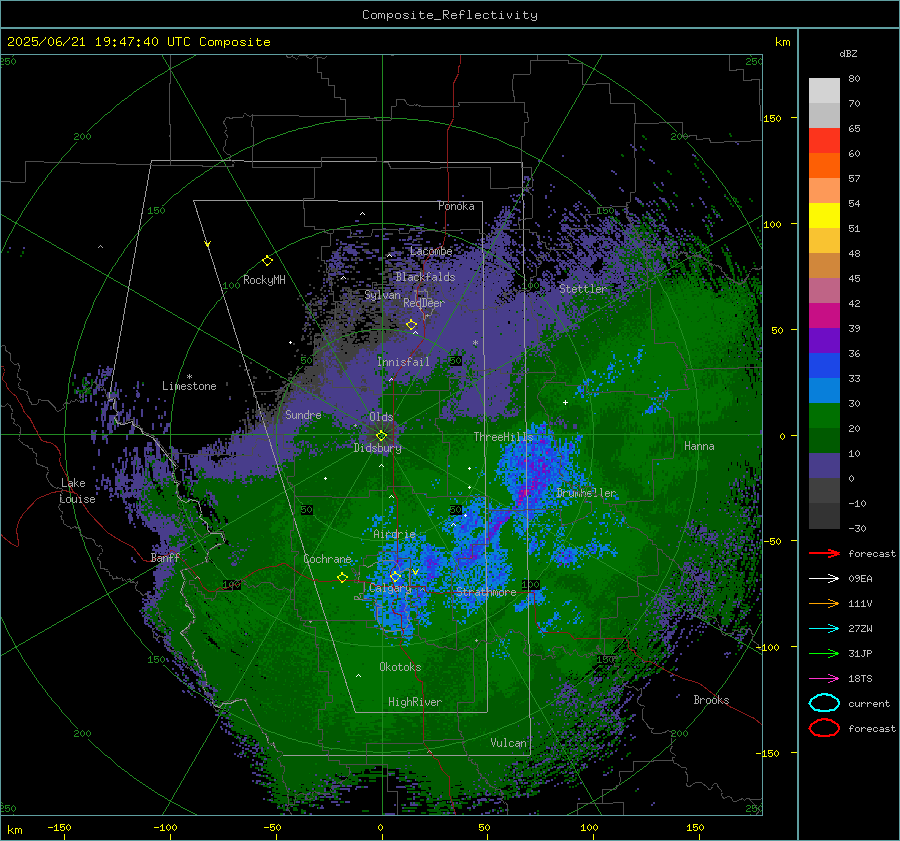900x841 pixels.
Task: Select the Lacombe label on map
Action: coord(431,251)
